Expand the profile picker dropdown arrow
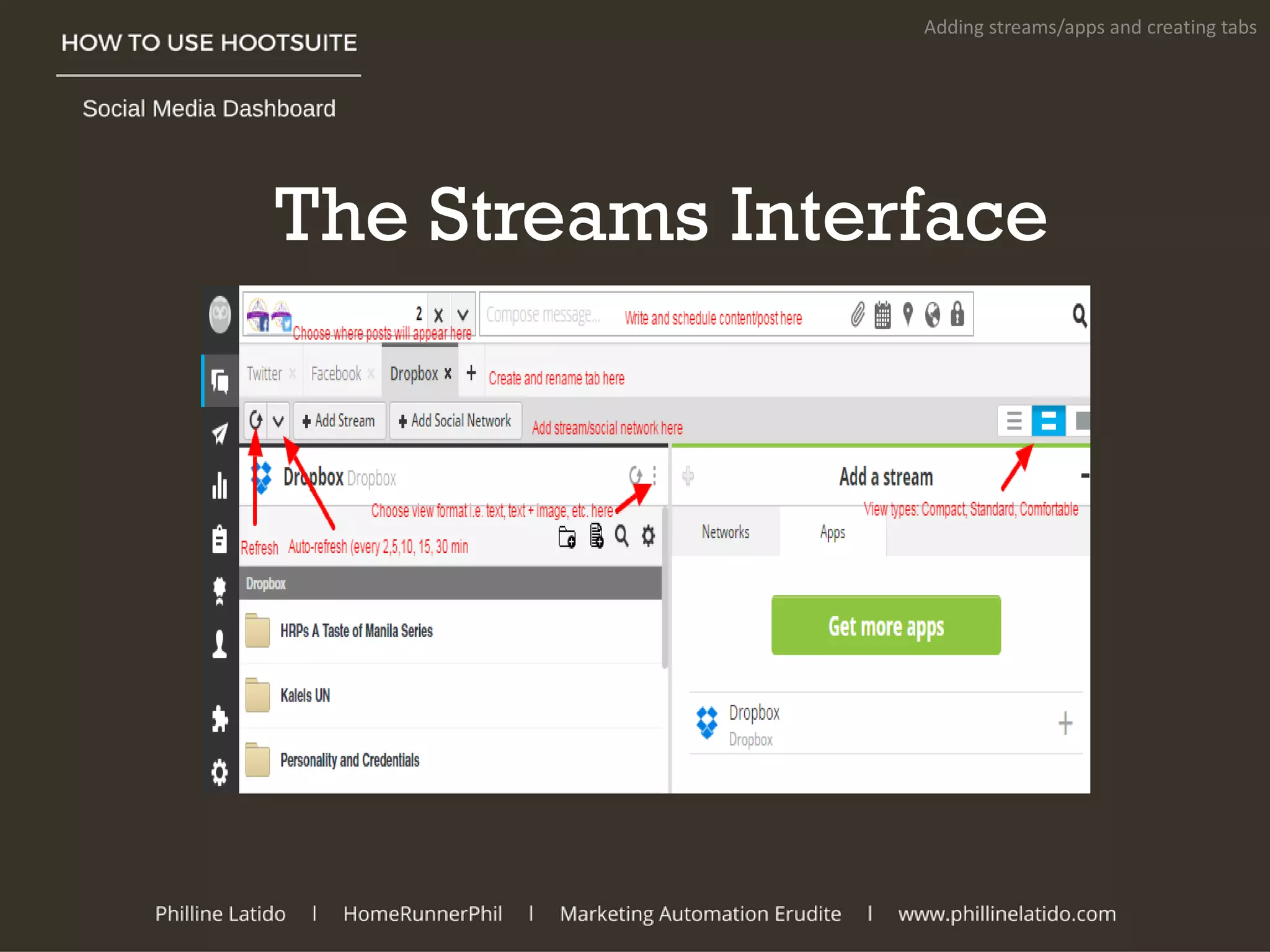Image resolution: width=1270 pixels, height=952 pixels. click(463, 315)
